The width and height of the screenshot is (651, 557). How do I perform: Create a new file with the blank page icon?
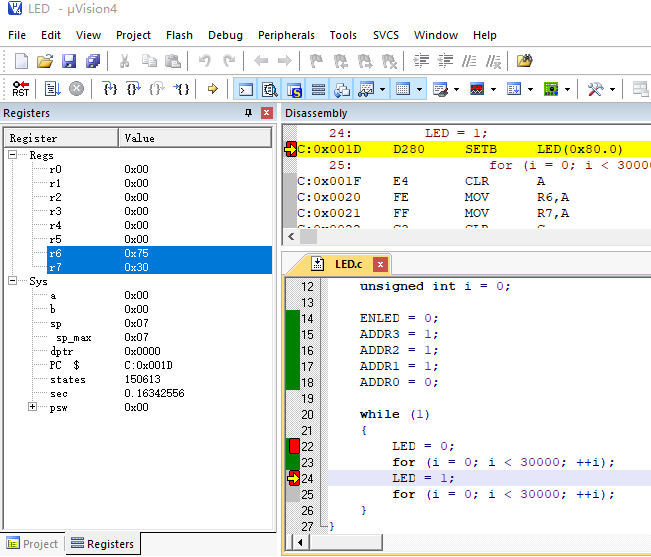pos(21,61)
